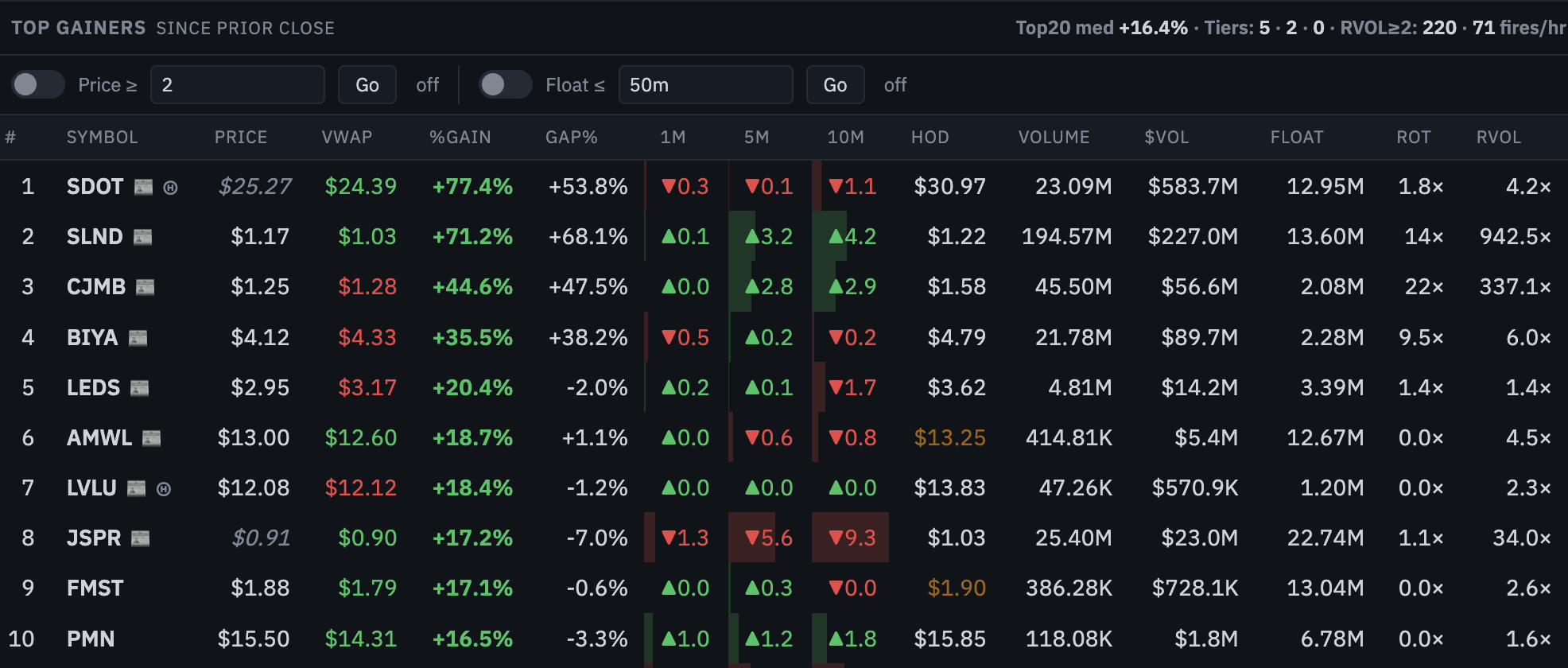Screen dimensions: 1568x668
Task: Select the FMST ticker symbol
Action: [x=95, y=588]
